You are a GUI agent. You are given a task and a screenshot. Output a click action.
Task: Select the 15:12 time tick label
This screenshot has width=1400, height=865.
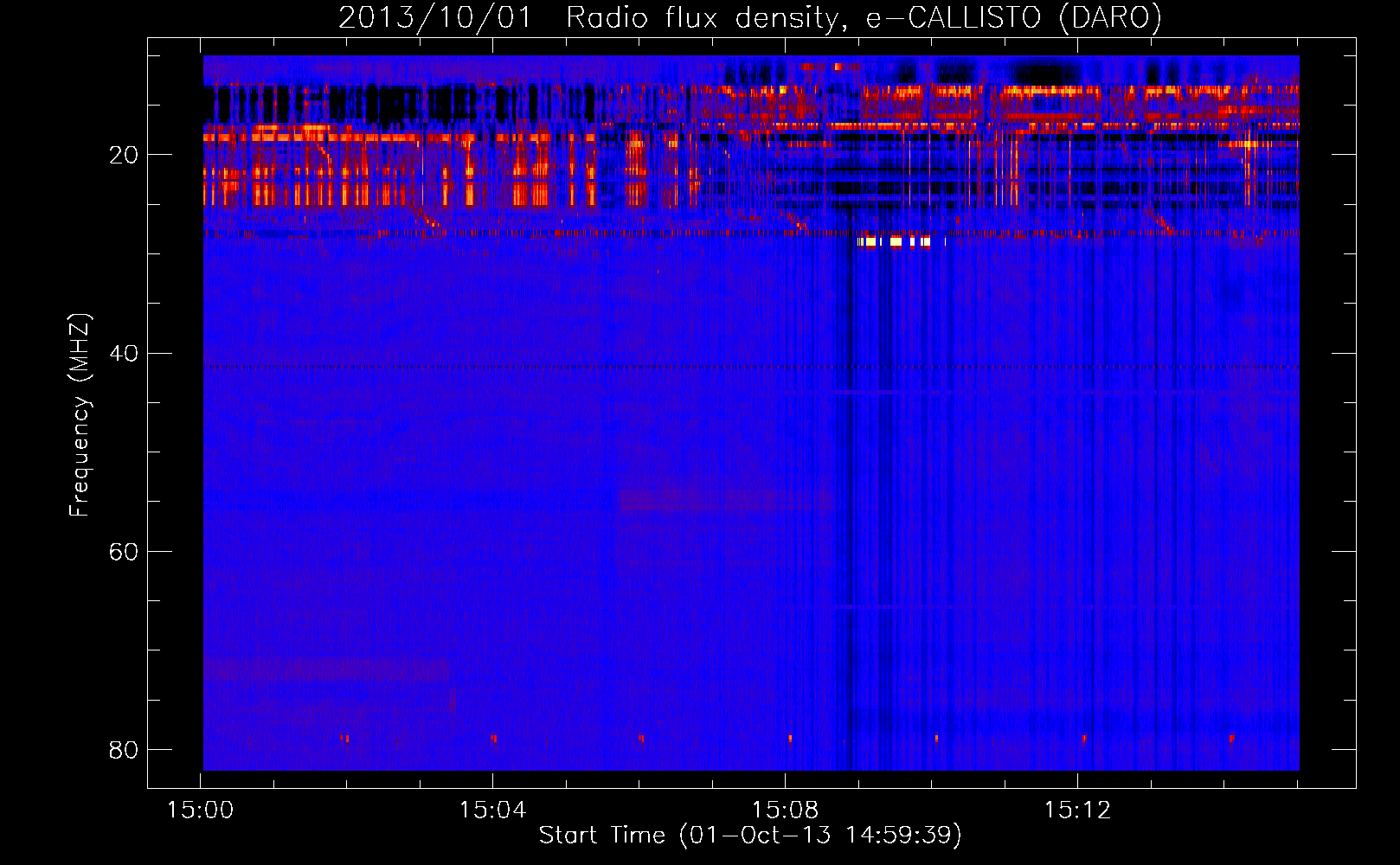(x=1077, y=811)
